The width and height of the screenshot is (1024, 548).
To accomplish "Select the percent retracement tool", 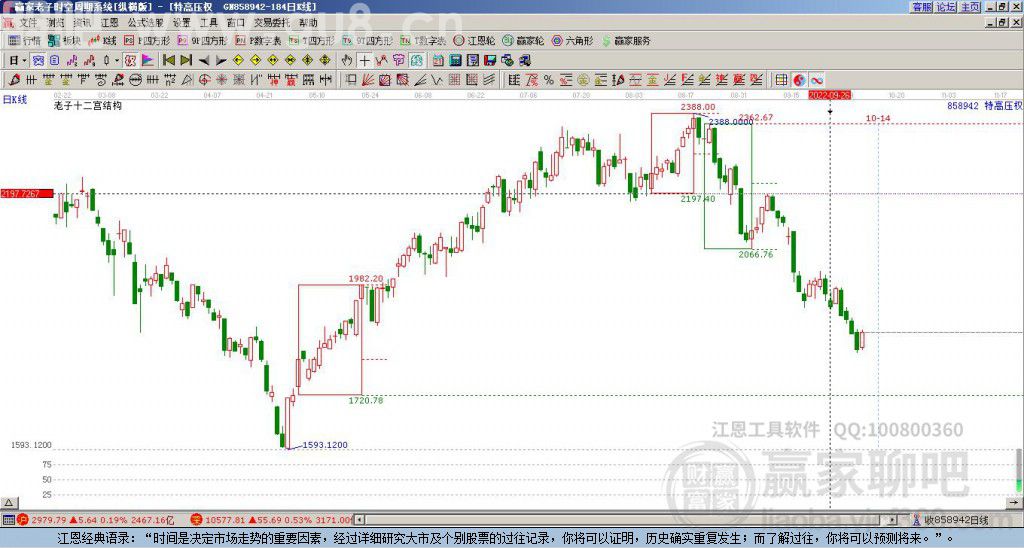I will coord(549,80).
